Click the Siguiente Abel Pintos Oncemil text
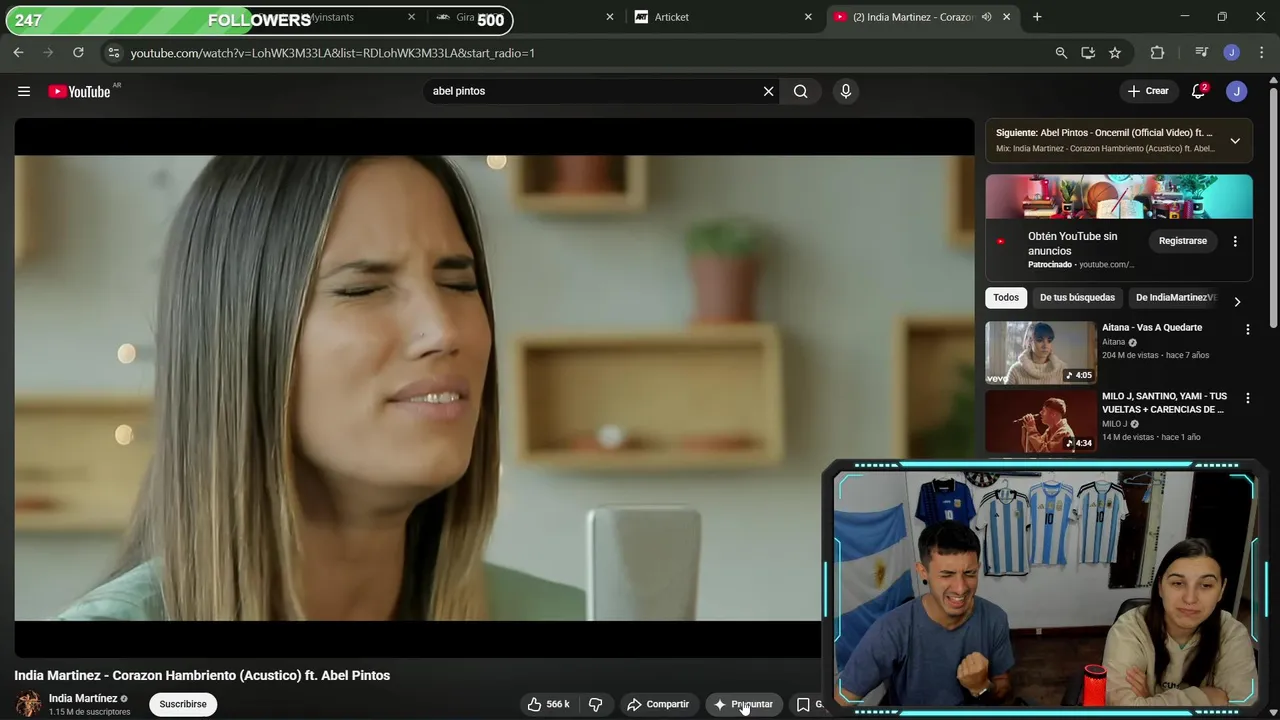The width and height of the screenshot is (1280, 720). [x=1104, y=133]
